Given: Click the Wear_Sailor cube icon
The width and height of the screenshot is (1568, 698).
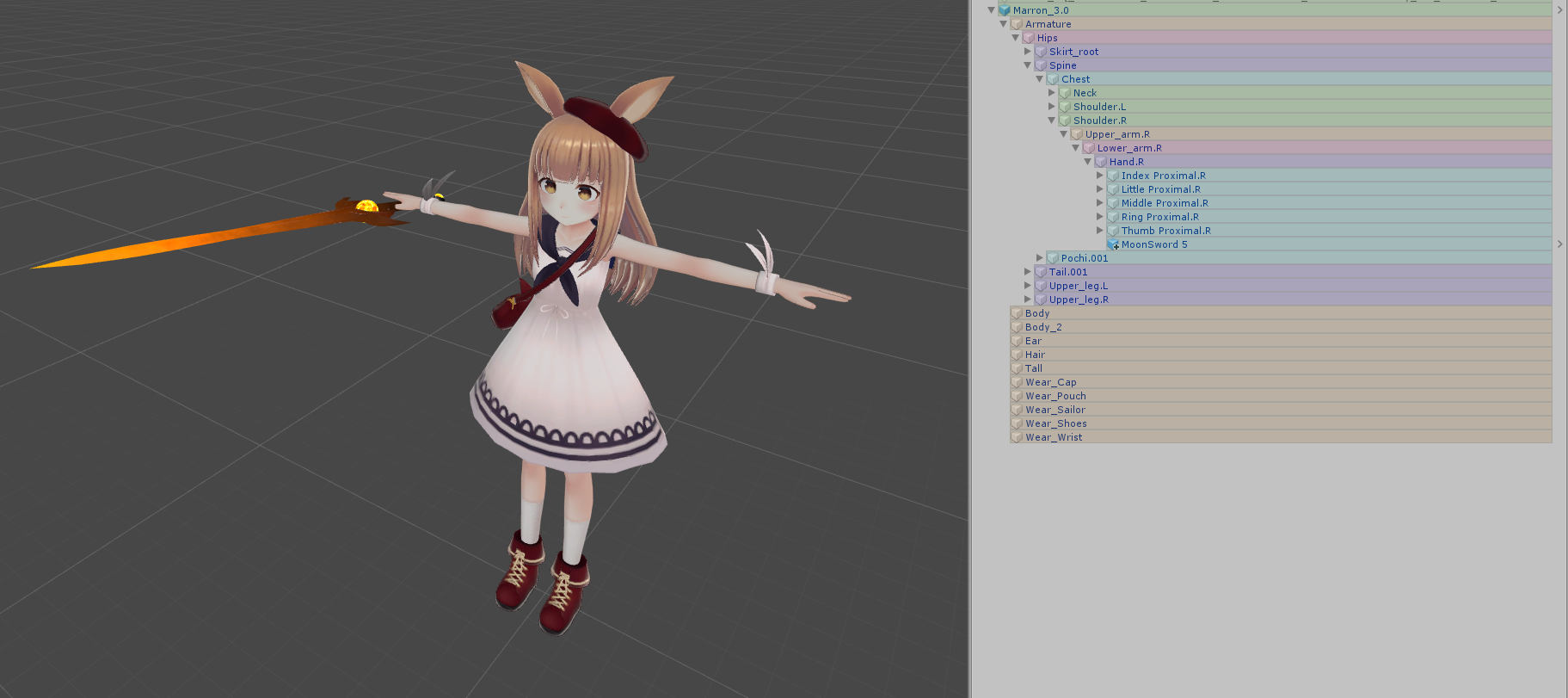Looking at the screenshot, I should [1017, 410].
